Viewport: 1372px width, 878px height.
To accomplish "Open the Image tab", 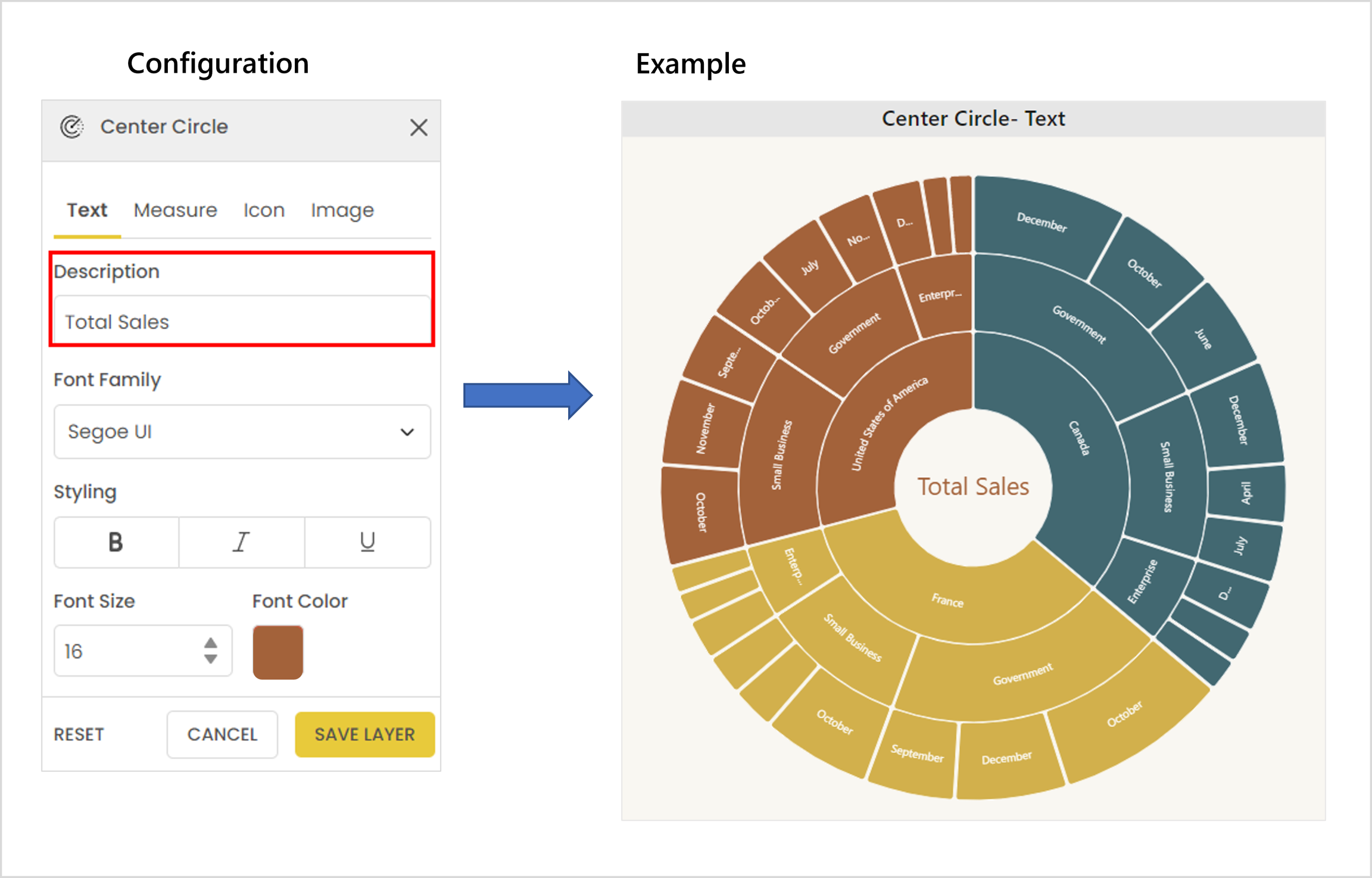I will click(342, 210).
